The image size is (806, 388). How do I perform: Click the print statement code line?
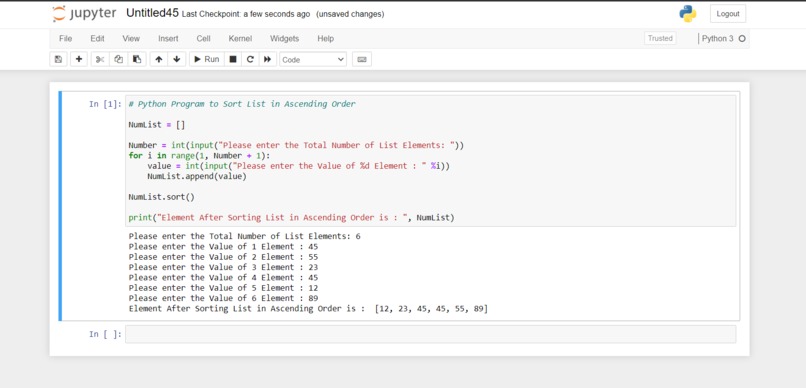(x=291, y=217)
